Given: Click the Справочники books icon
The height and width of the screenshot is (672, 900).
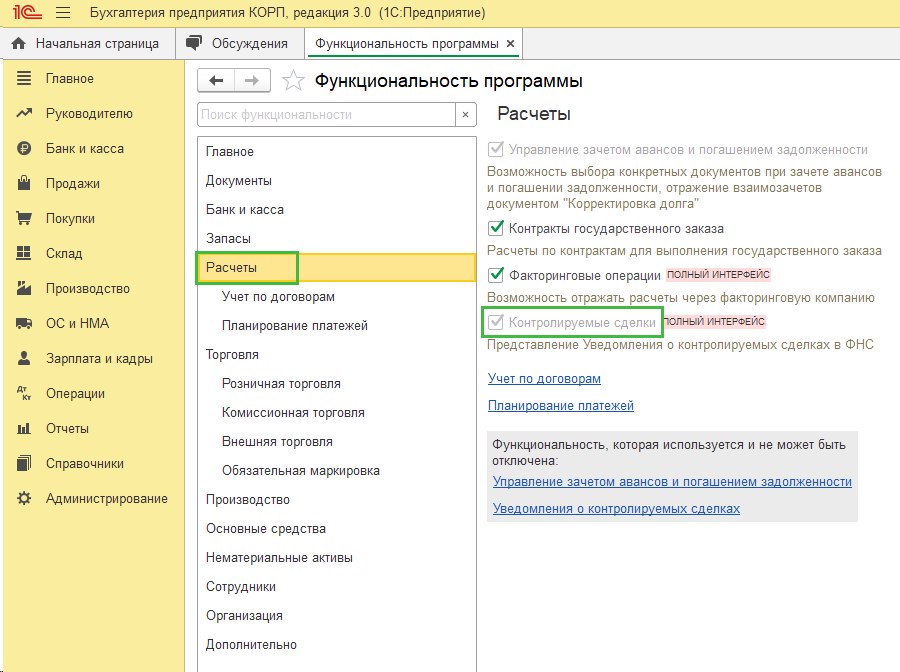Looking at the screenshot, I should [x=24, y=463].
